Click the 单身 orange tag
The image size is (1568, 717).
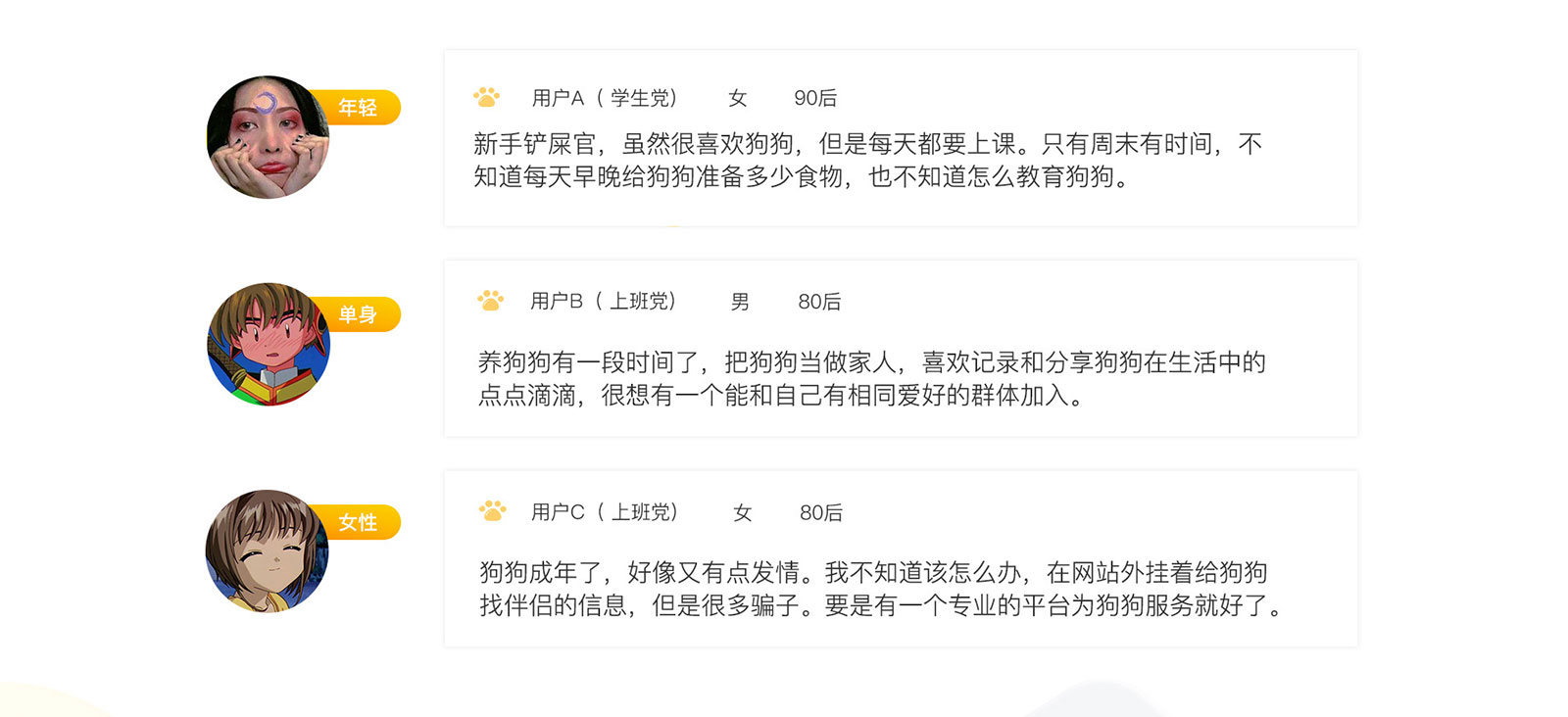tap(359, 314)
